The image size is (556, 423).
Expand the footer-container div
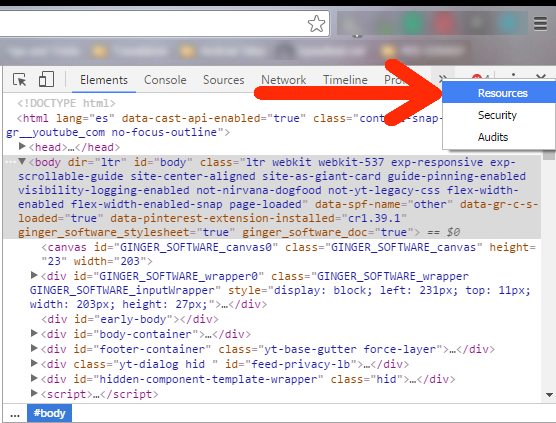pos(34,348)
